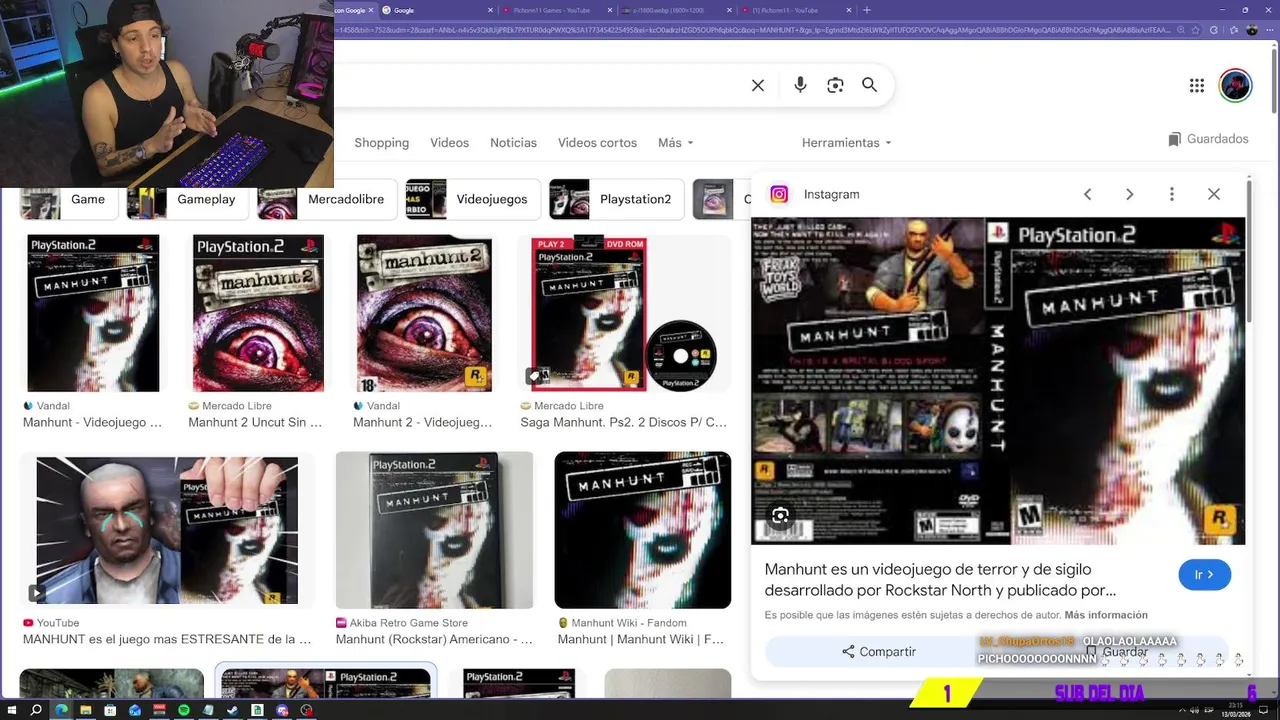Image resolution: width=1280 pixels, height=720 pixels.
Task: Switch to the Shopping tab
Action: click(x=381, y=143)
